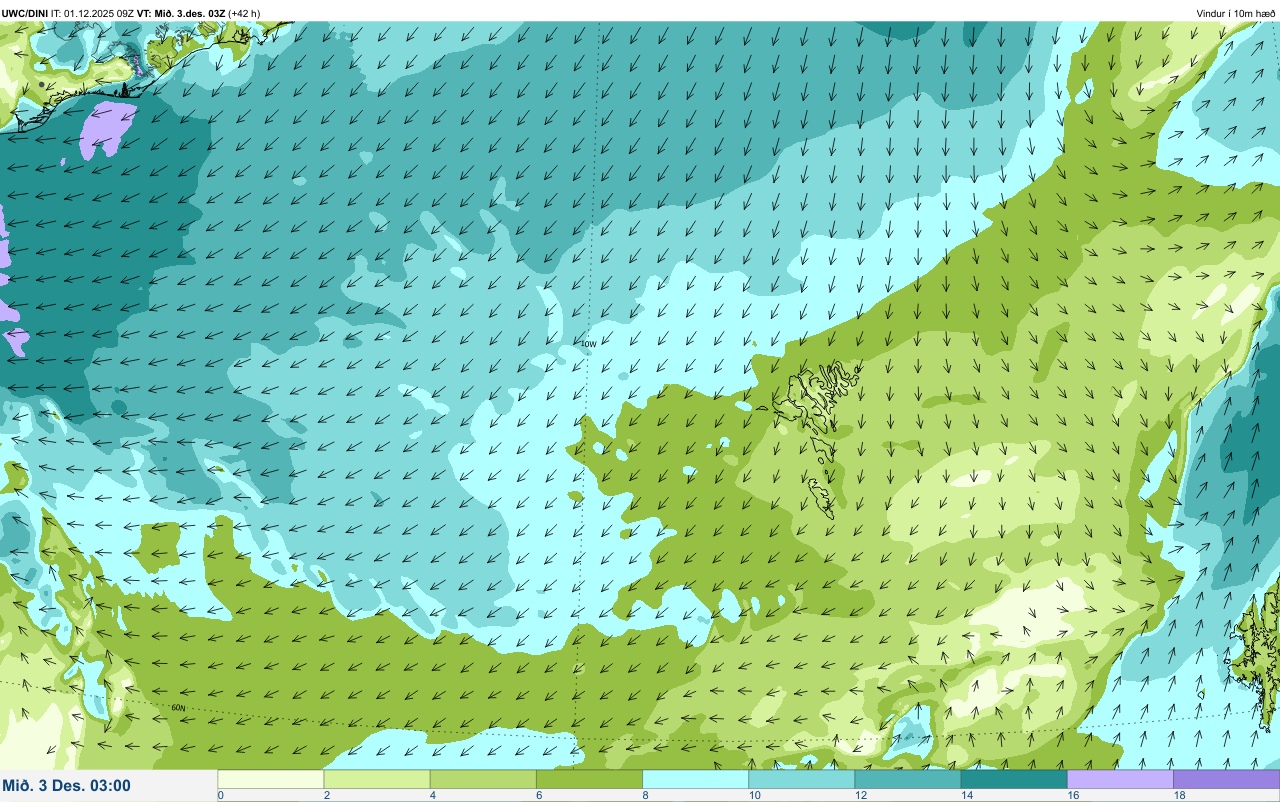
Task: Click the lavender 16–18 legend swatch
Action: [x=1120, y=779]
